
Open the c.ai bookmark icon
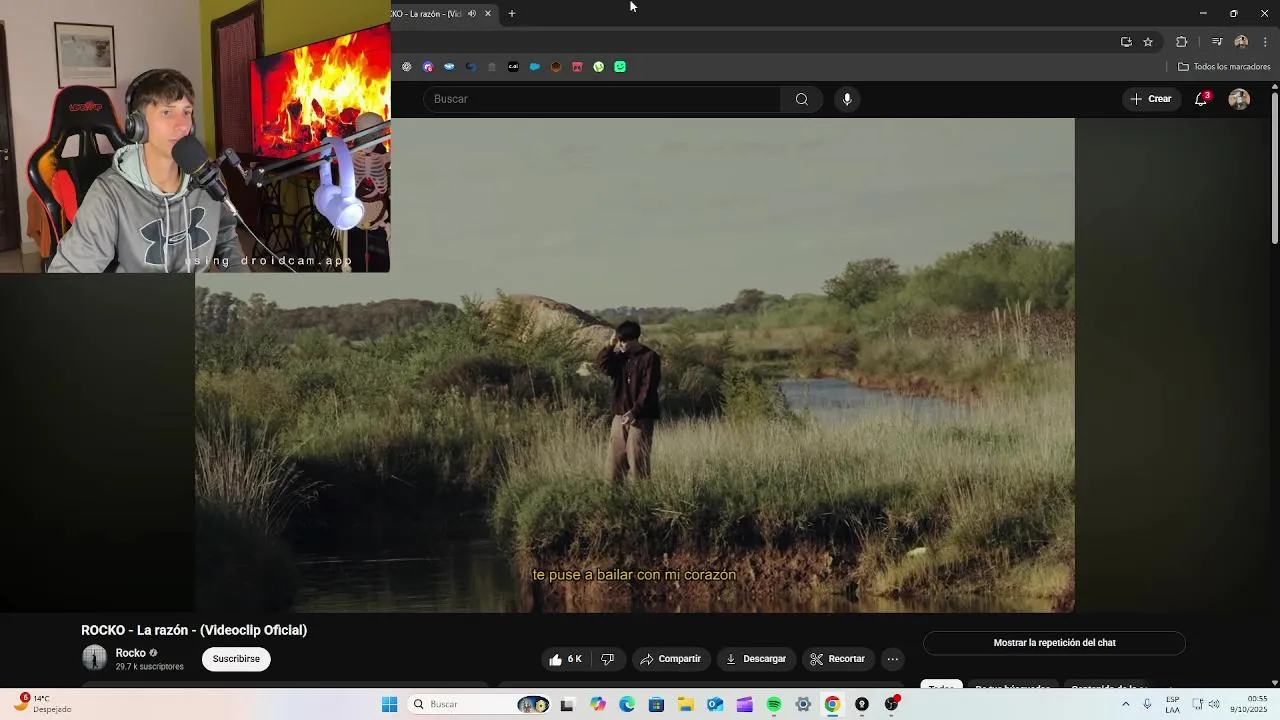(x=513, y=67)
